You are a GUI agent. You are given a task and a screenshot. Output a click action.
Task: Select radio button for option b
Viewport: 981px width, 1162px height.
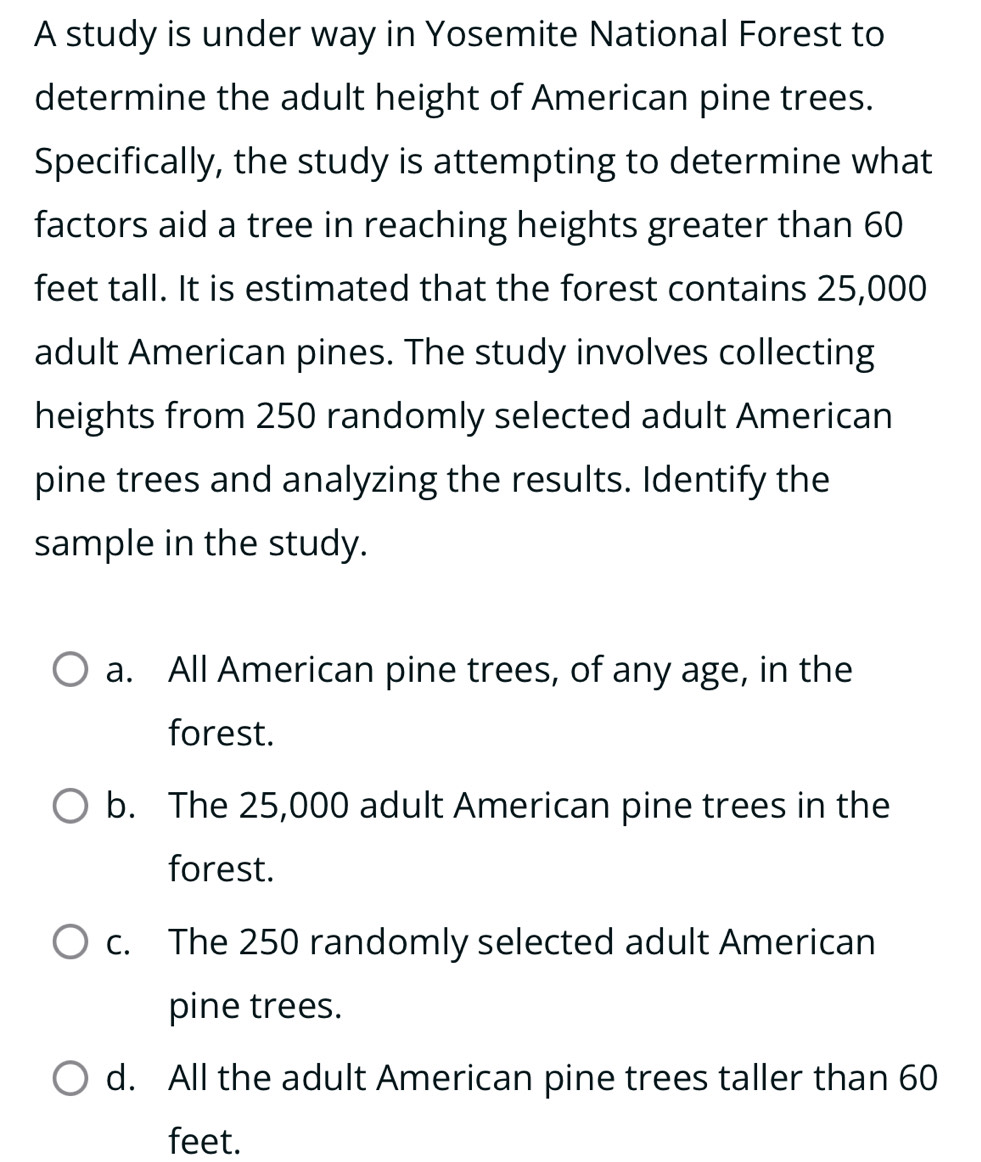click(69, 807)
